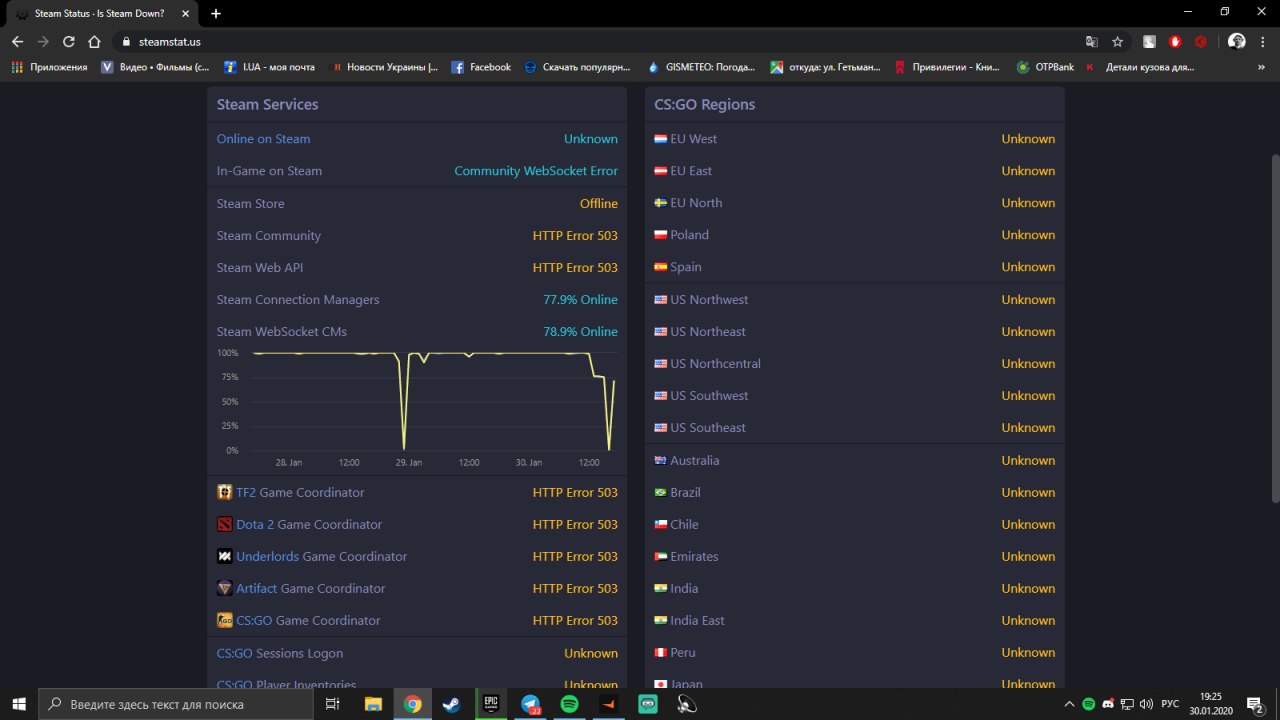Image resolution: width=1280 pixels, height=720 pixels.
Task: Click the TF2 link text
Action: click(247, 492)
